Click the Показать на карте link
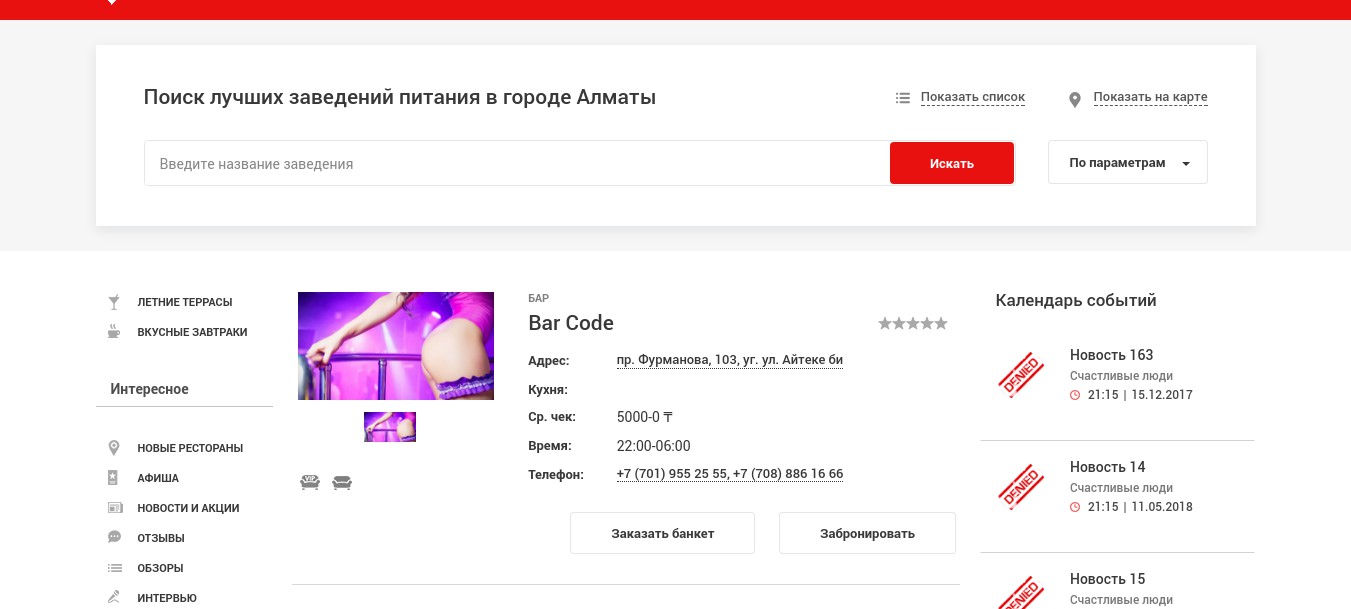The image size is (1351, 609). click(1150, 98)
